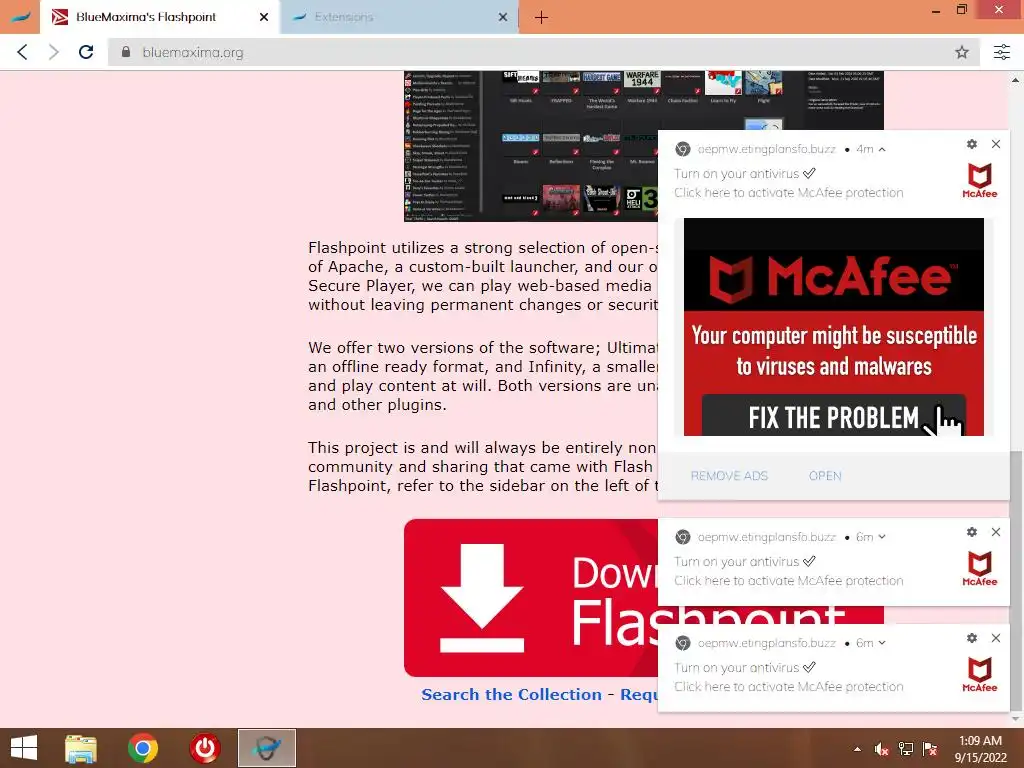The image size is (1024, 768).
Task: Click REMOVE ADS in the notification
Action: coord(729,476)
